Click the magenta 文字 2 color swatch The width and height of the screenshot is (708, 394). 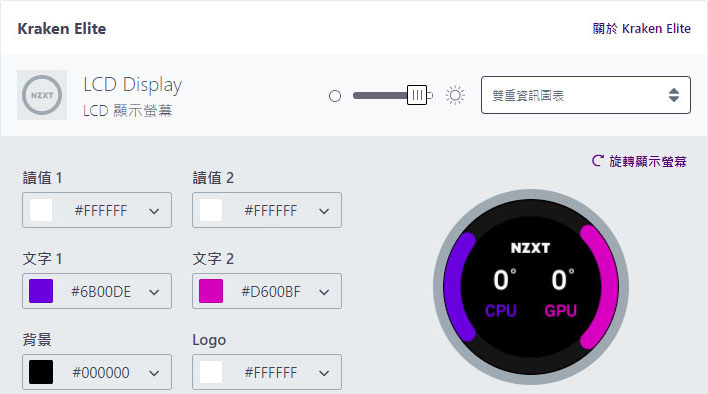point(211,291)
